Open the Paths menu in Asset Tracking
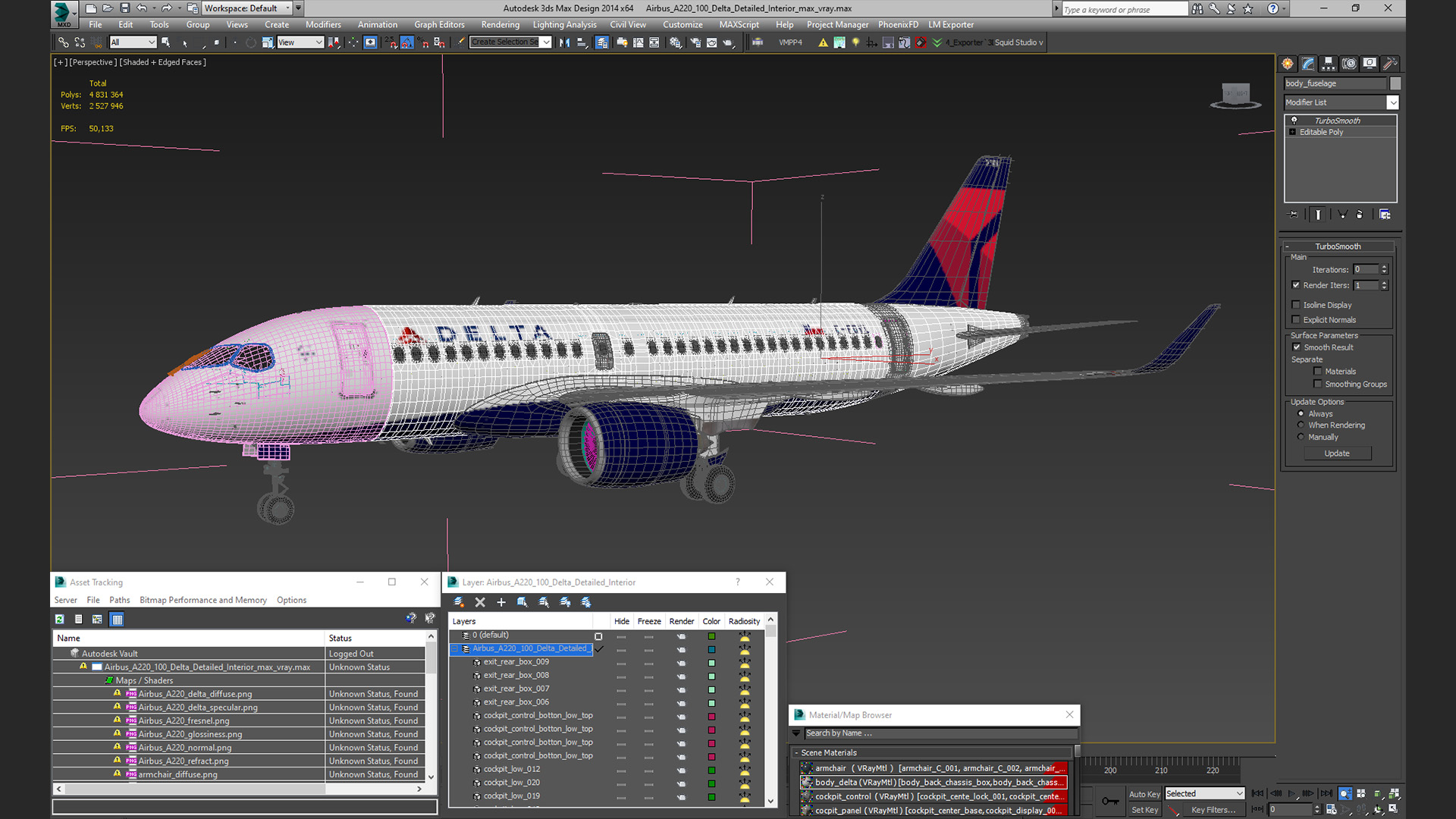Screen dimensions: 1456x819 [x=120, y=600]
